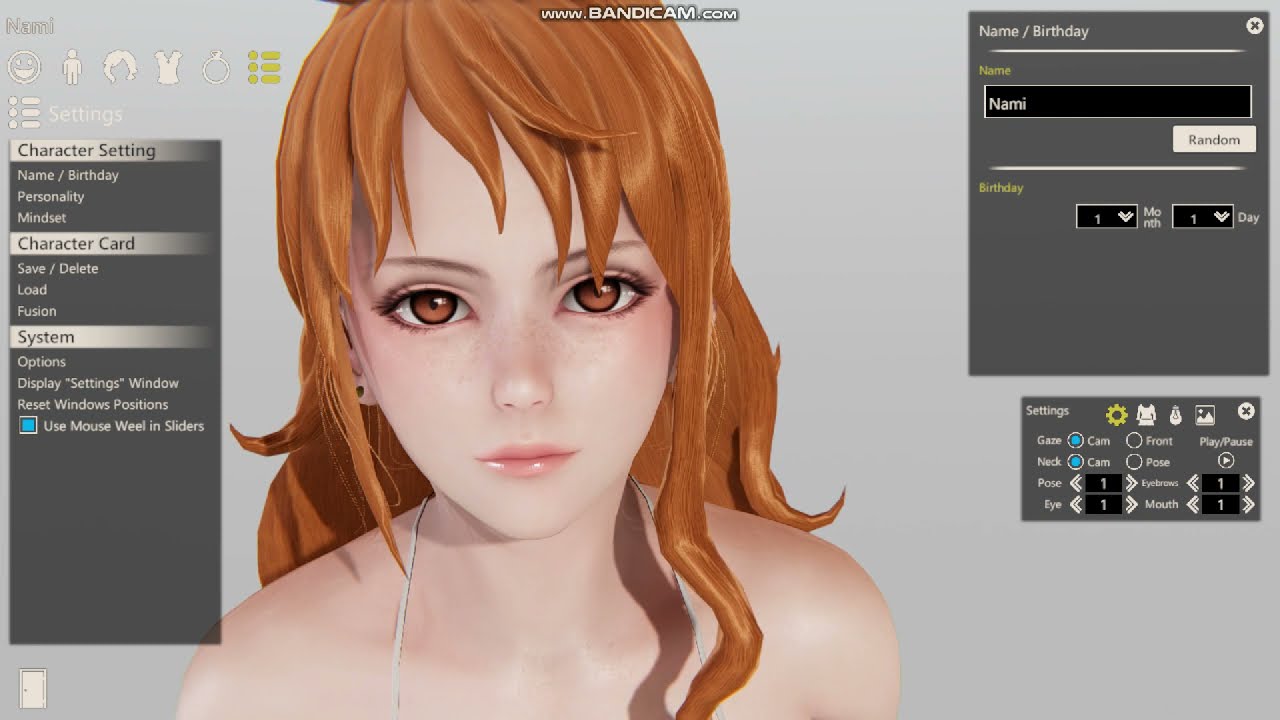Open Load character card menu item
1280x720 pixels.
point(32,290)
